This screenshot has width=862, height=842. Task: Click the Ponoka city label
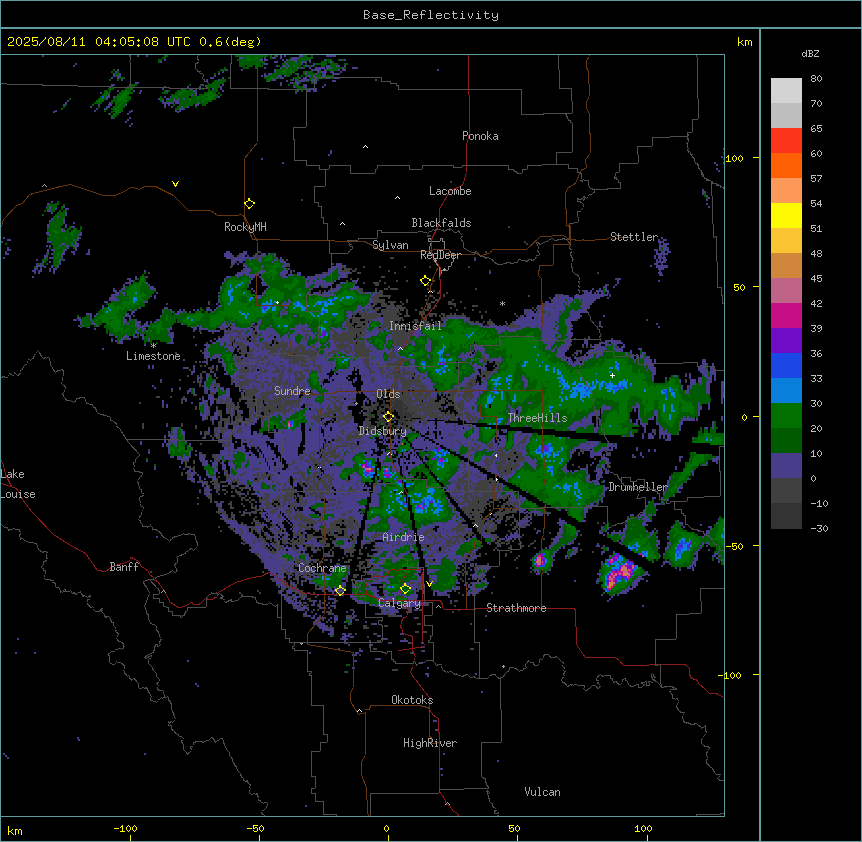[x=480, y=136]
